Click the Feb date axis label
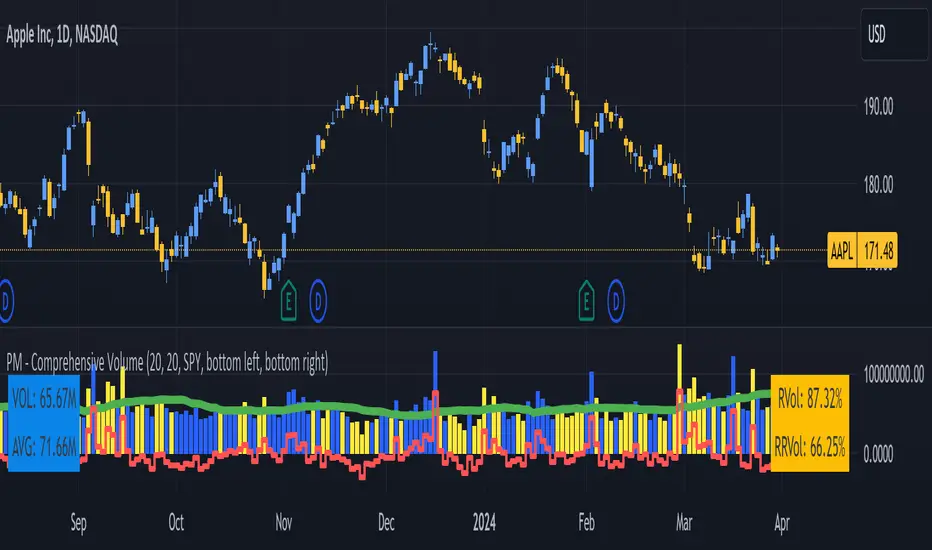The height and width of the screenshot is (550, 932). (586, 523)
